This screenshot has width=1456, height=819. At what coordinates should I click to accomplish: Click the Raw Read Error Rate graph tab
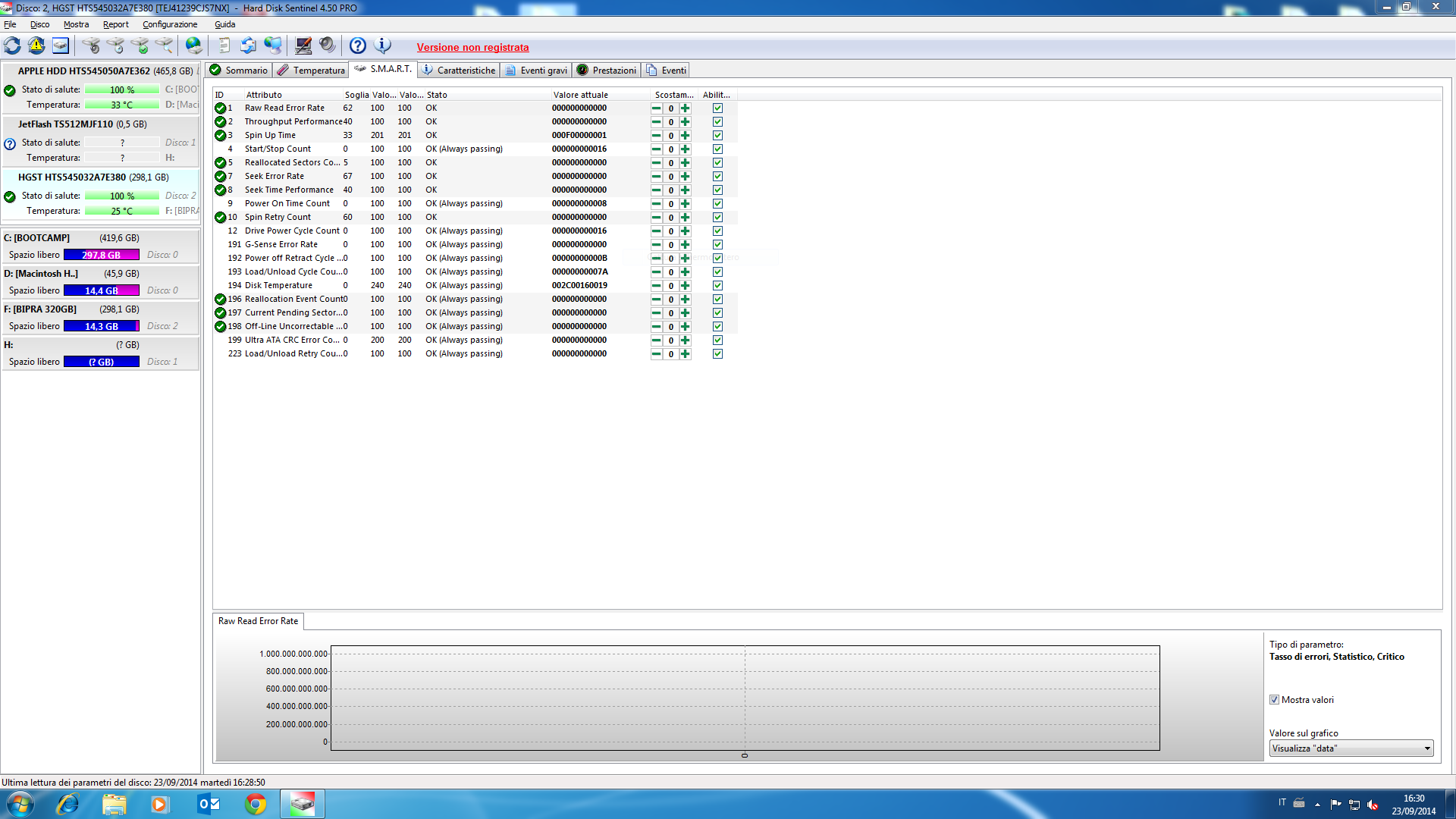coord(258,621)
